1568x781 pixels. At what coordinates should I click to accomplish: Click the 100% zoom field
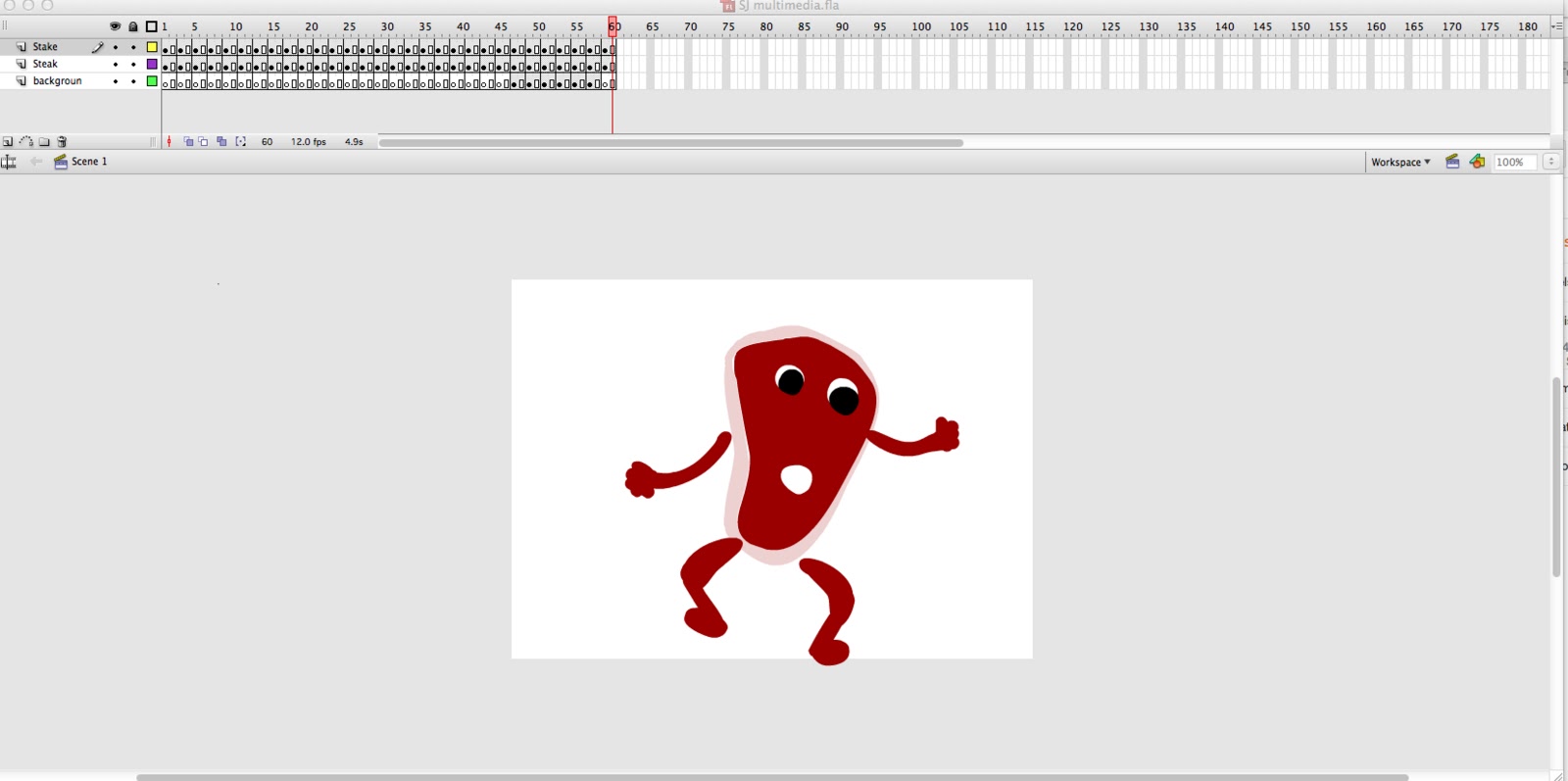pyautogui.click(x=1514, y=162)
